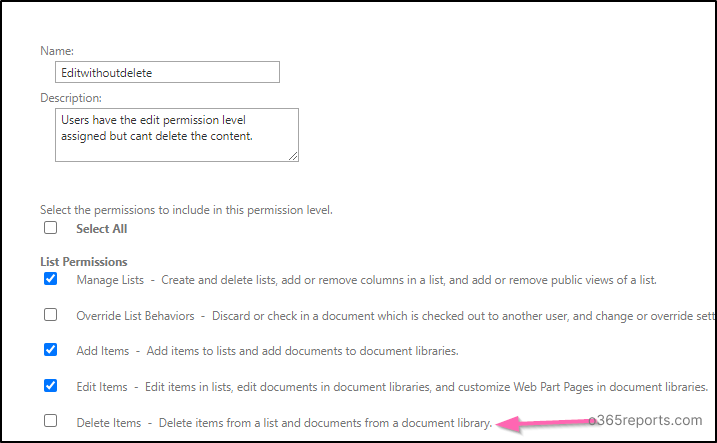This screenshot has height=443, width=717.
Task: Enable the Override List Behaviors checkbox
Action: (50, 315)
